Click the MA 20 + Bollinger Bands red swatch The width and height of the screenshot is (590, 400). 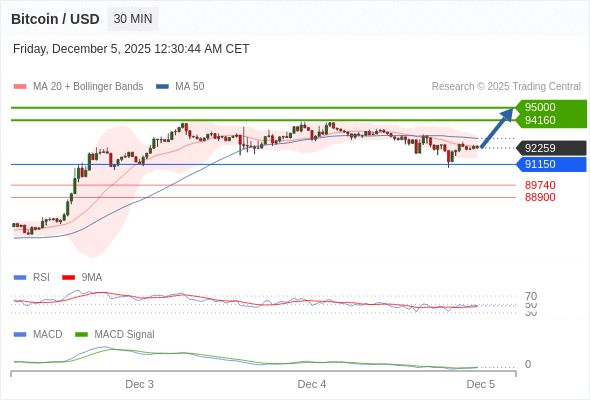coord(20,87)
